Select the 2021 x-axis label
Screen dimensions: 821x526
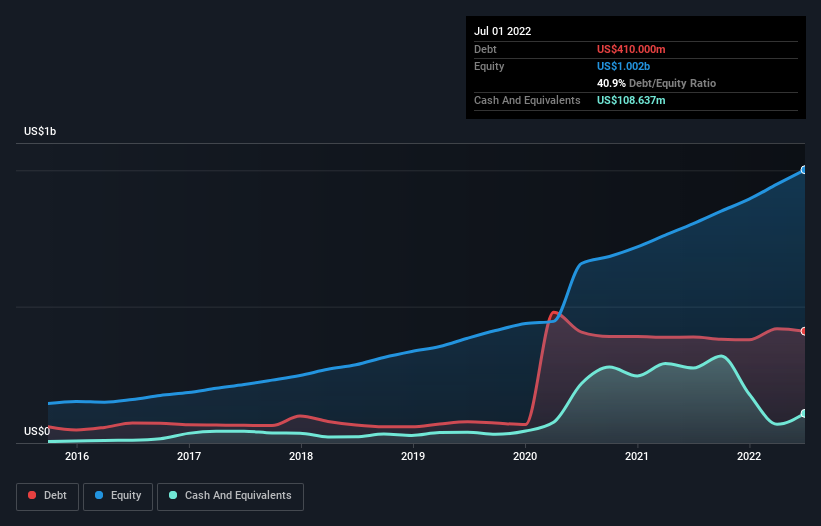[637, 456]
